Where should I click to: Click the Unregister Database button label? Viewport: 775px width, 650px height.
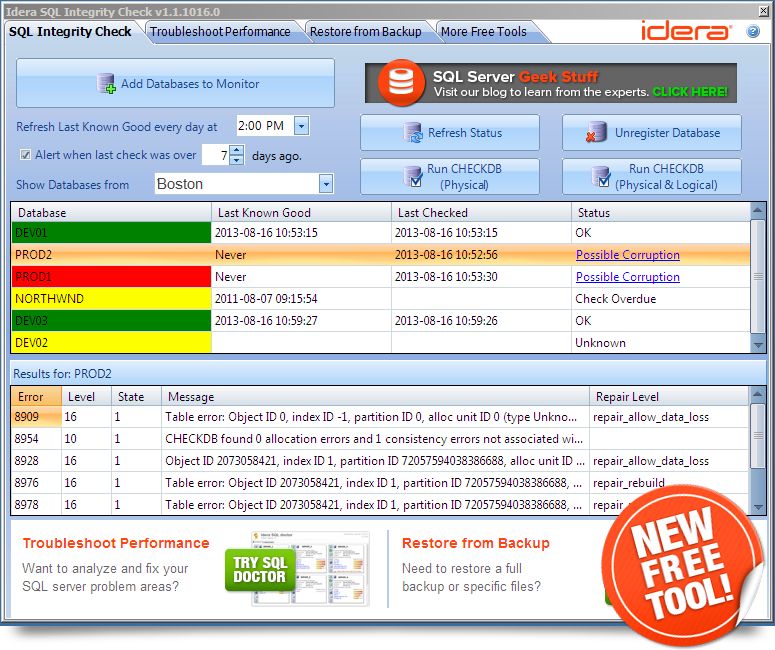(x=667, y=132)
